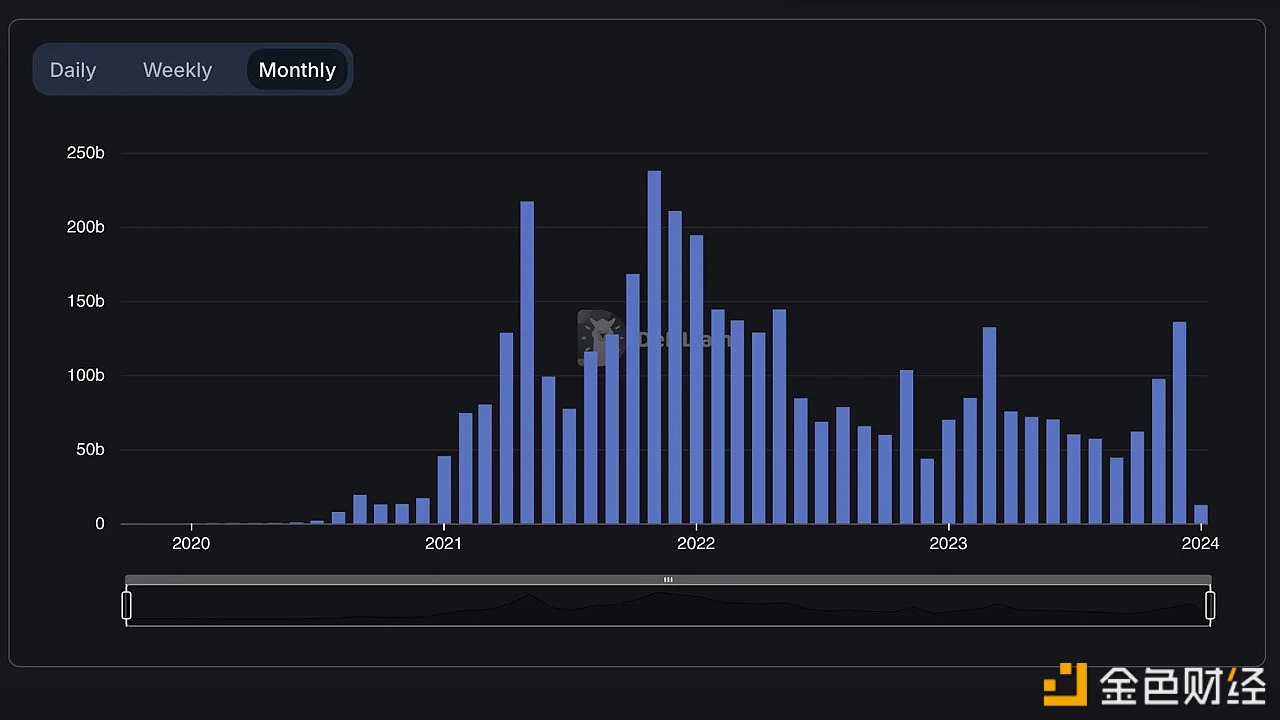Click the 2021 x-axis label
The width and height of the screenshot is (1280, 720).
point(443,543)
